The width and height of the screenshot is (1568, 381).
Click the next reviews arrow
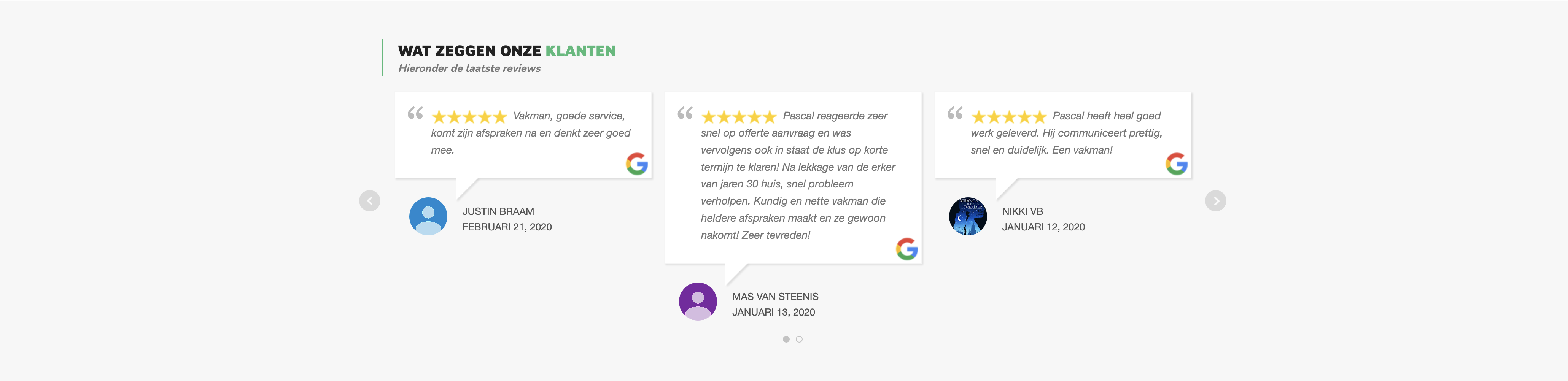pos(1216,201)
